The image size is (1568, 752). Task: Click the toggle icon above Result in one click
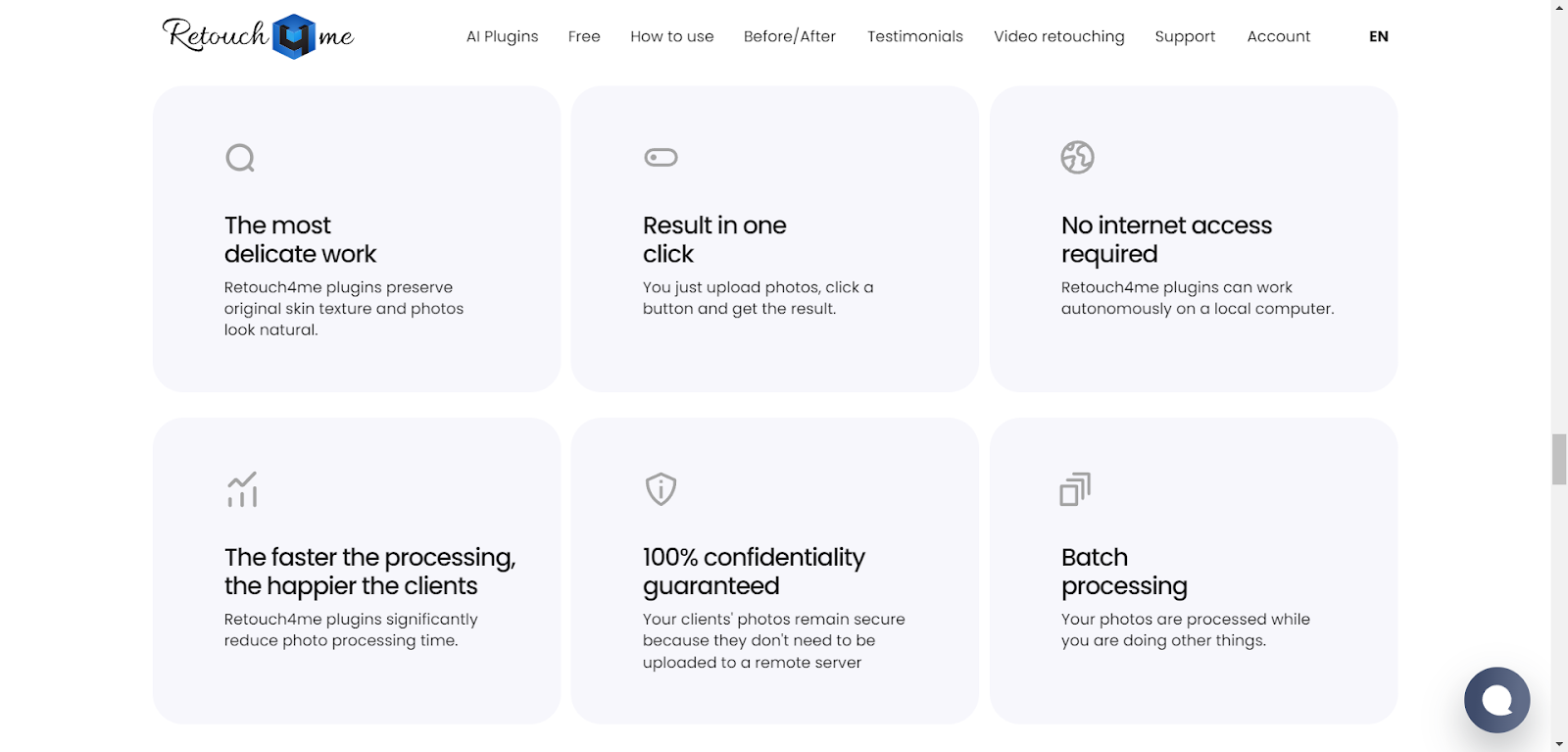click(661, 157)
